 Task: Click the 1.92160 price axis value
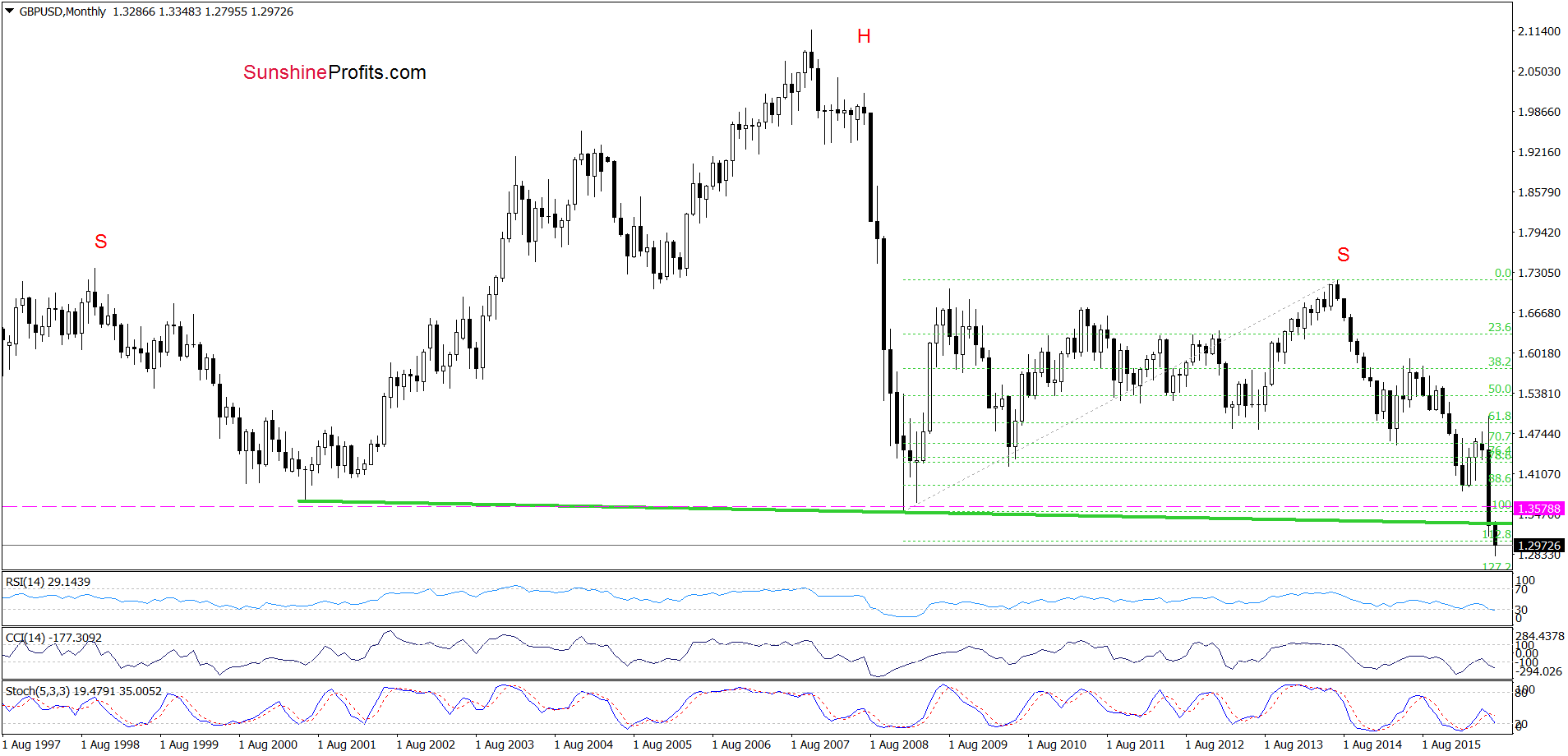(x=1539, y=152)
